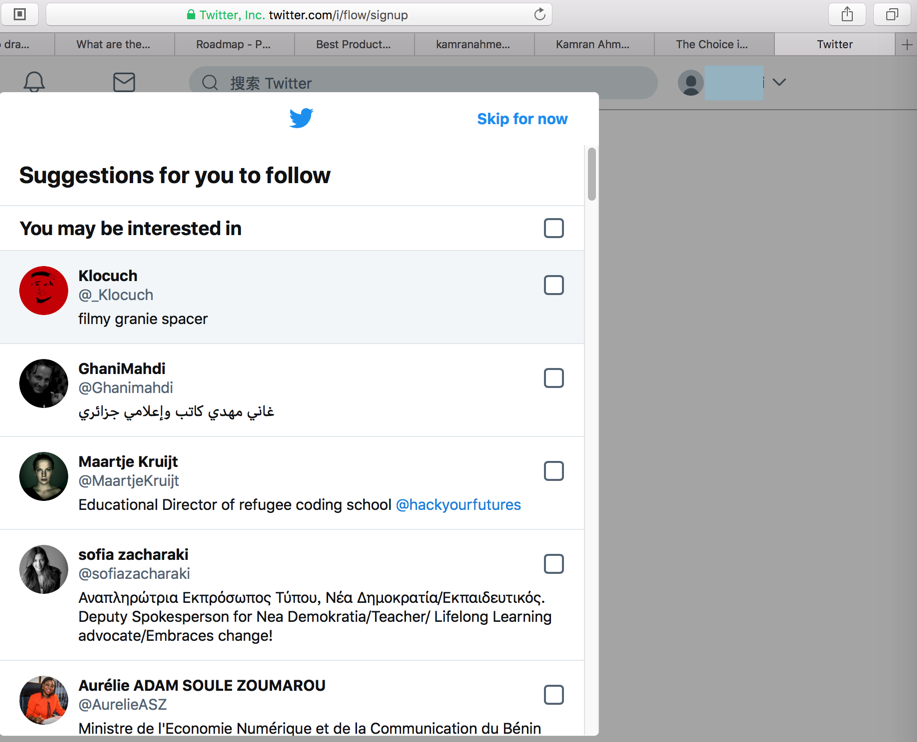The width and height of the screenshot is (917, 742).
Task: Click the handle '@Ghanimahdi'
Action: pyautogui.click(x=126, y=388)
